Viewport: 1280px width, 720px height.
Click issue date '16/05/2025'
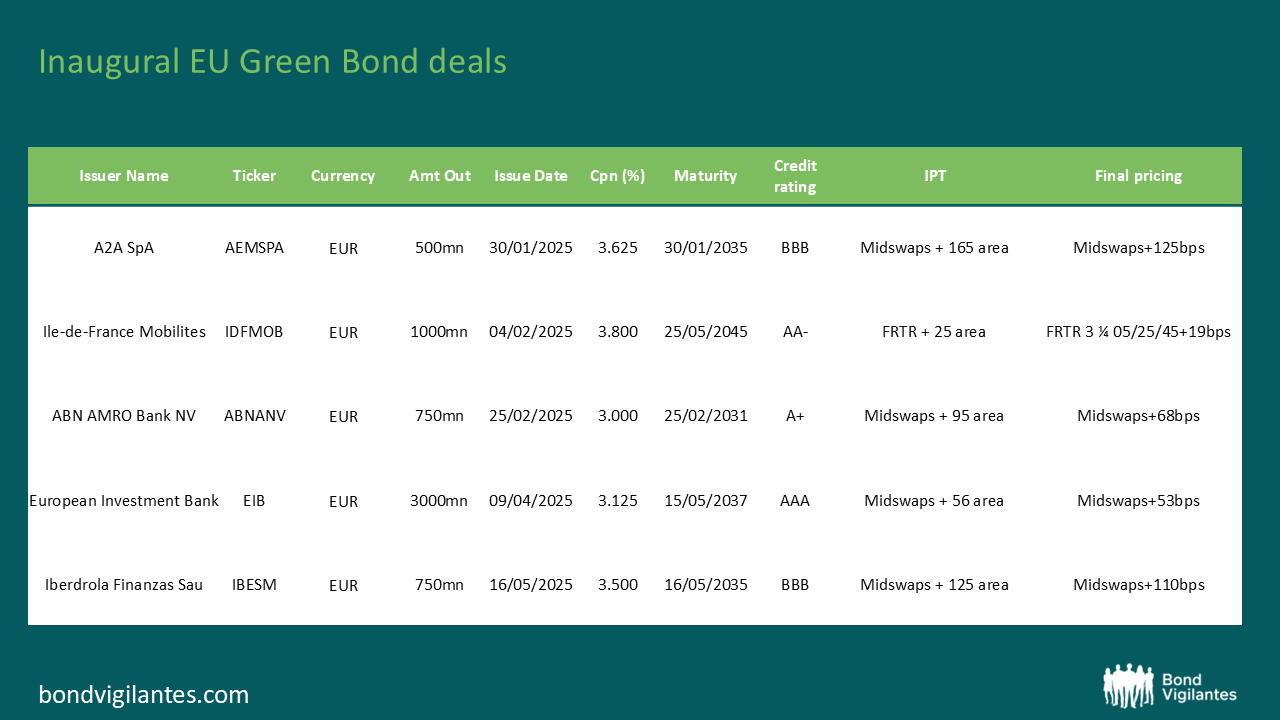coord(531,585)
